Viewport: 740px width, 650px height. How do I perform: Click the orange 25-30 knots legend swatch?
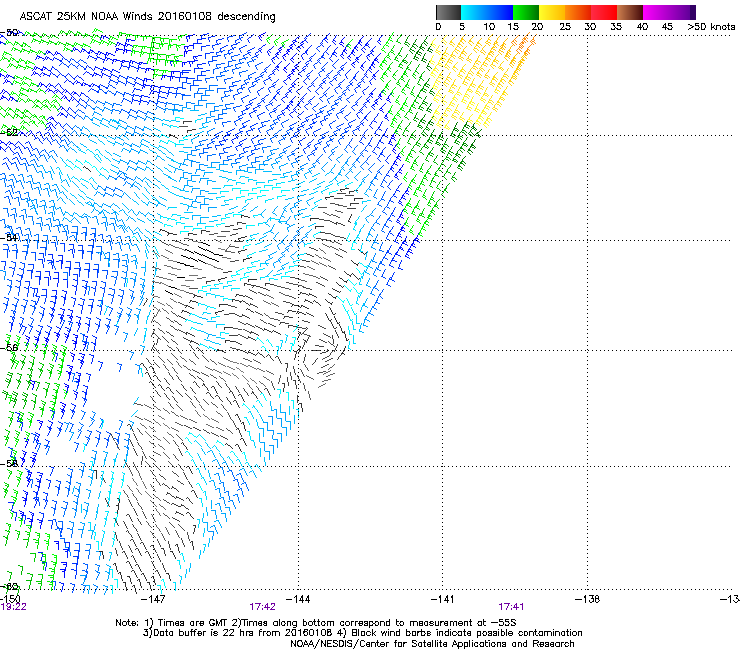[x=578, y=12]
